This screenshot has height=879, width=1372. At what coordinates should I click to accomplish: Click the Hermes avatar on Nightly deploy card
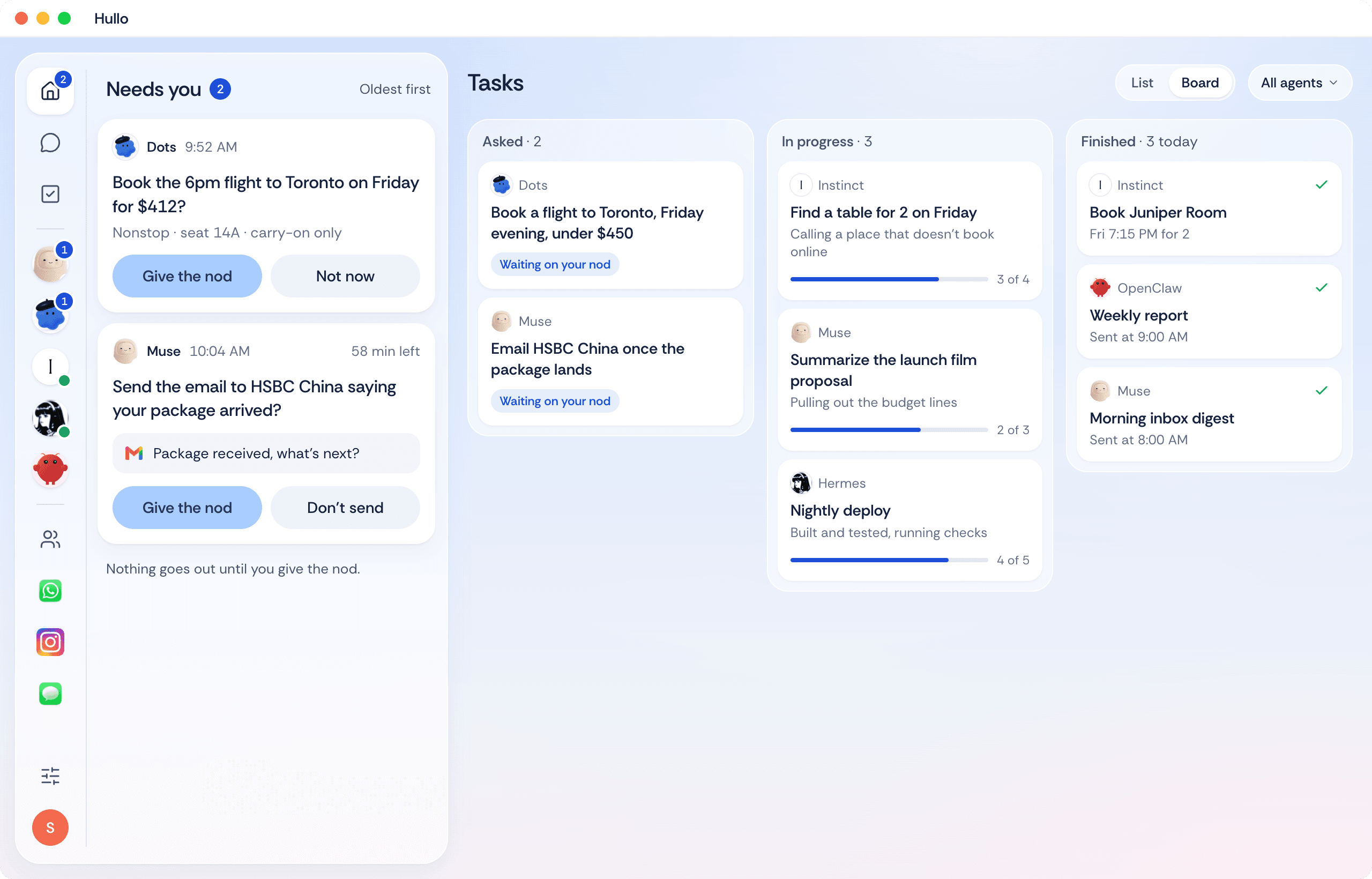(x=801, y=483)
